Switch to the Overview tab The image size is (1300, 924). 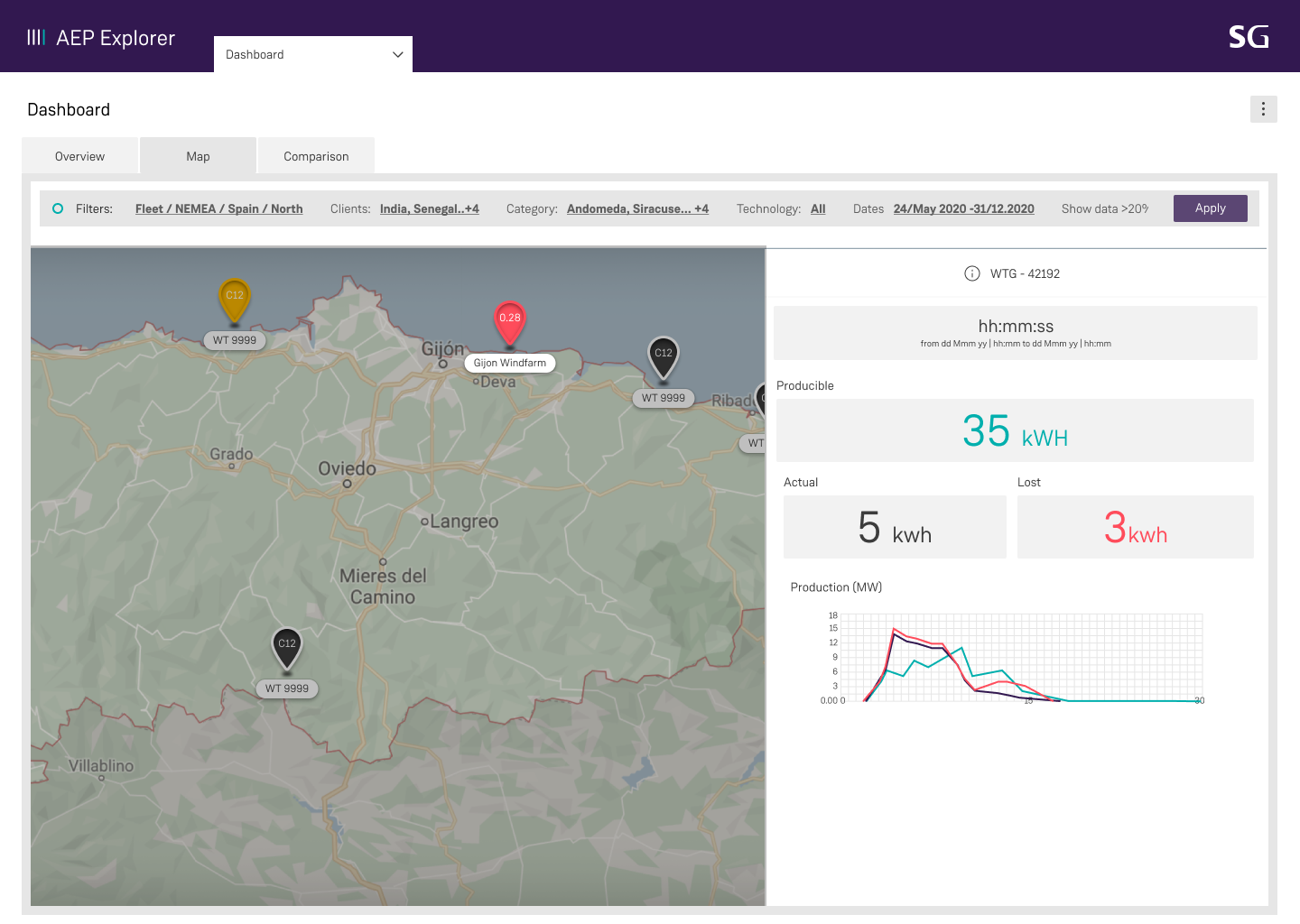80,156
